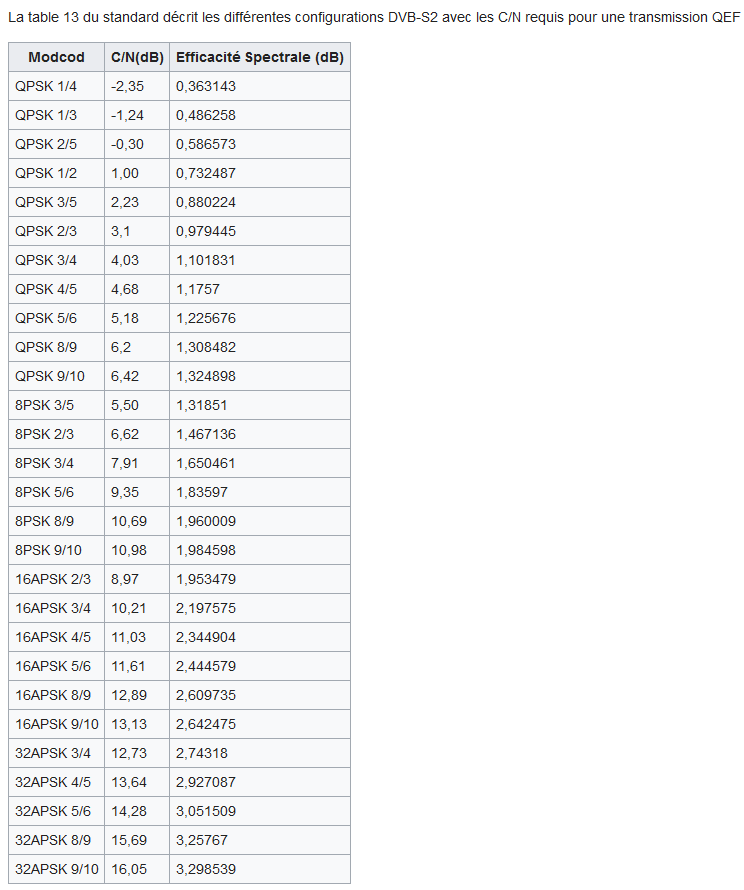Viewport: 744px width, 890px height.
Task: Click the 32APSK 9/10 row label
Action: pos(57,869)
